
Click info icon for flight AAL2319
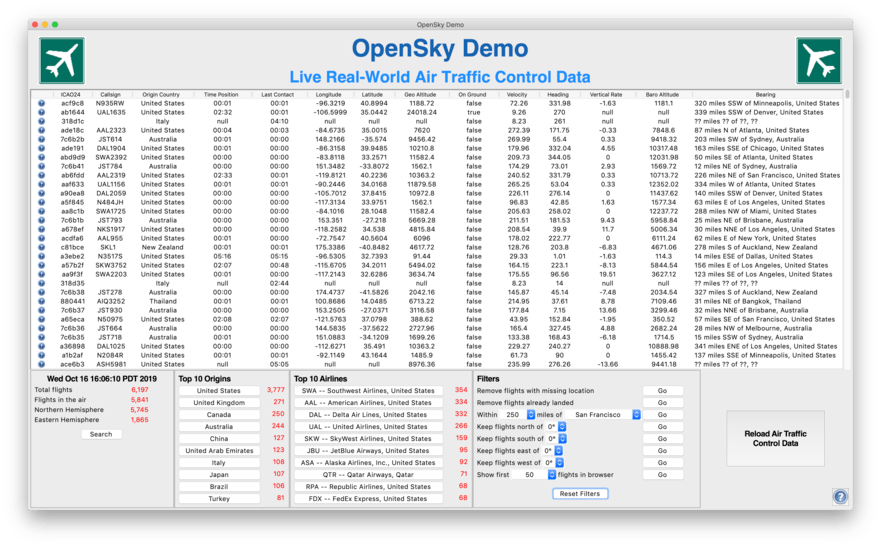click(42, 175)
